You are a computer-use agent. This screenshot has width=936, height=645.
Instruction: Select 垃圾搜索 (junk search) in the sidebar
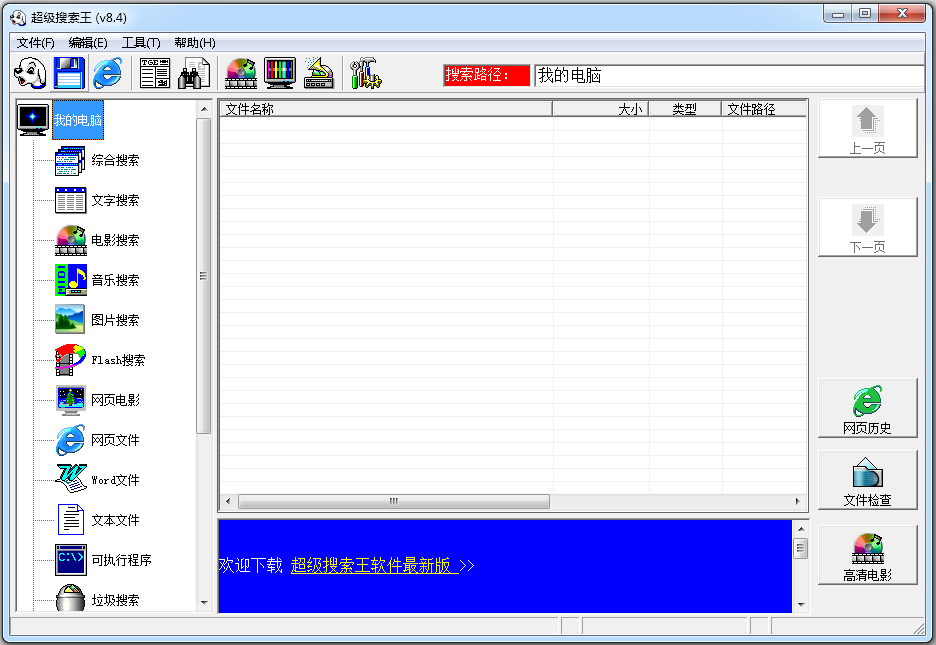(x=117, y=600)
